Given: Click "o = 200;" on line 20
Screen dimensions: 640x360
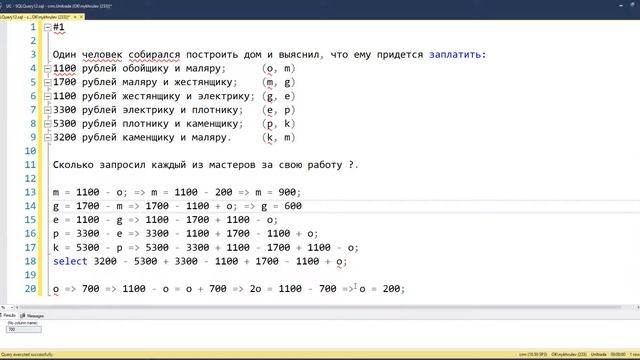Looking at the screenshot, I should click(382, 289).
